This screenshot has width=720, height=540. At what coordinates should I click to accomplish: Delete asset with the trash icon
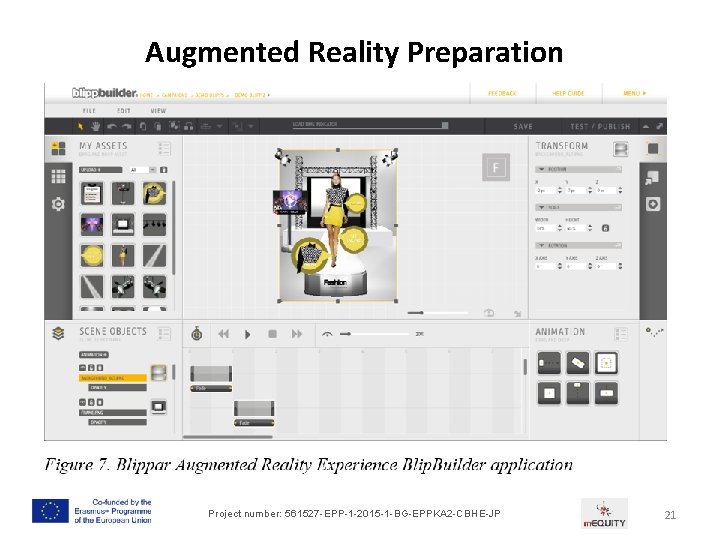163,170
